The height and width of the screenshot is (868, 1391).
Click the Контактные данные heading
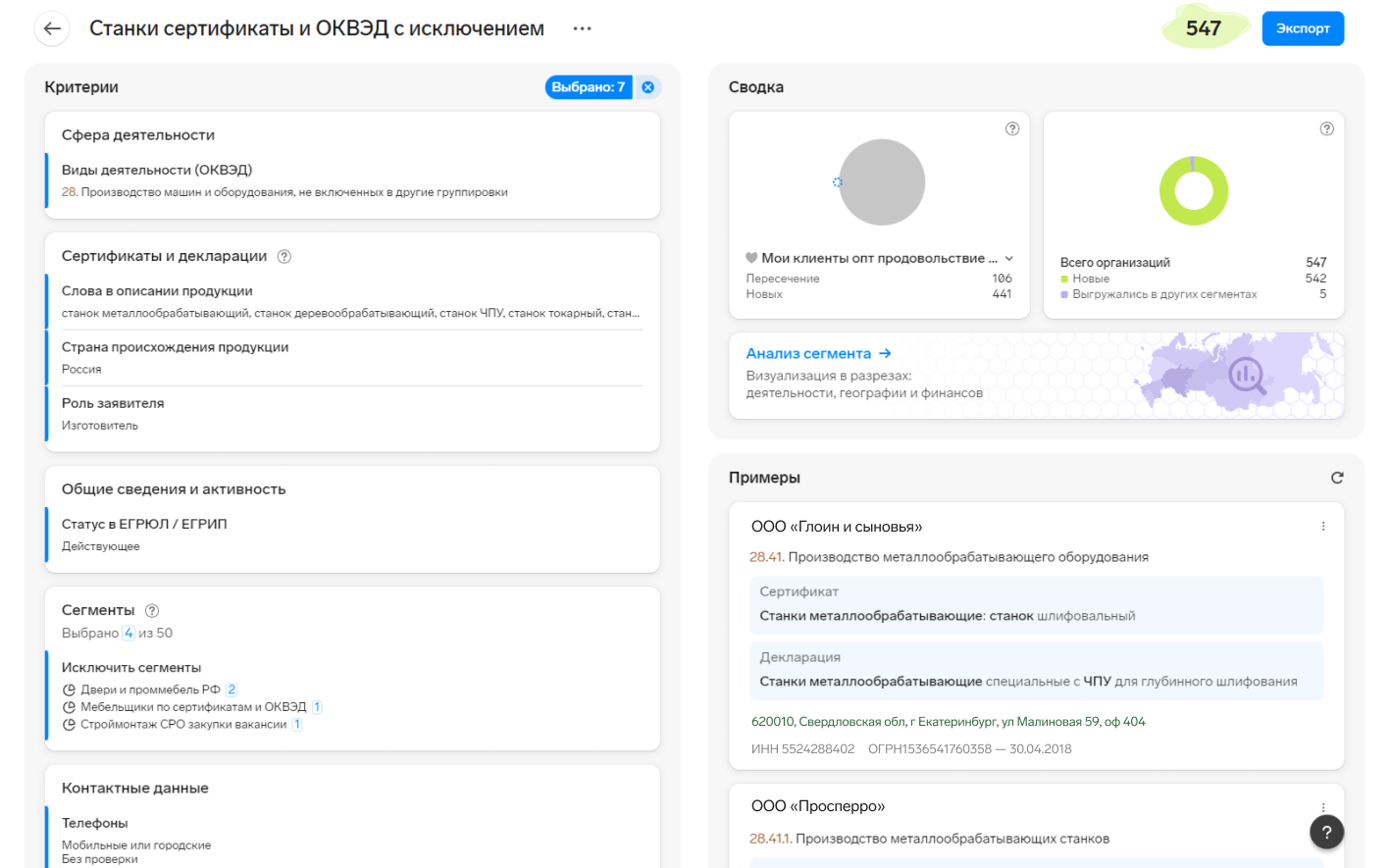click(x=135, y=789)
